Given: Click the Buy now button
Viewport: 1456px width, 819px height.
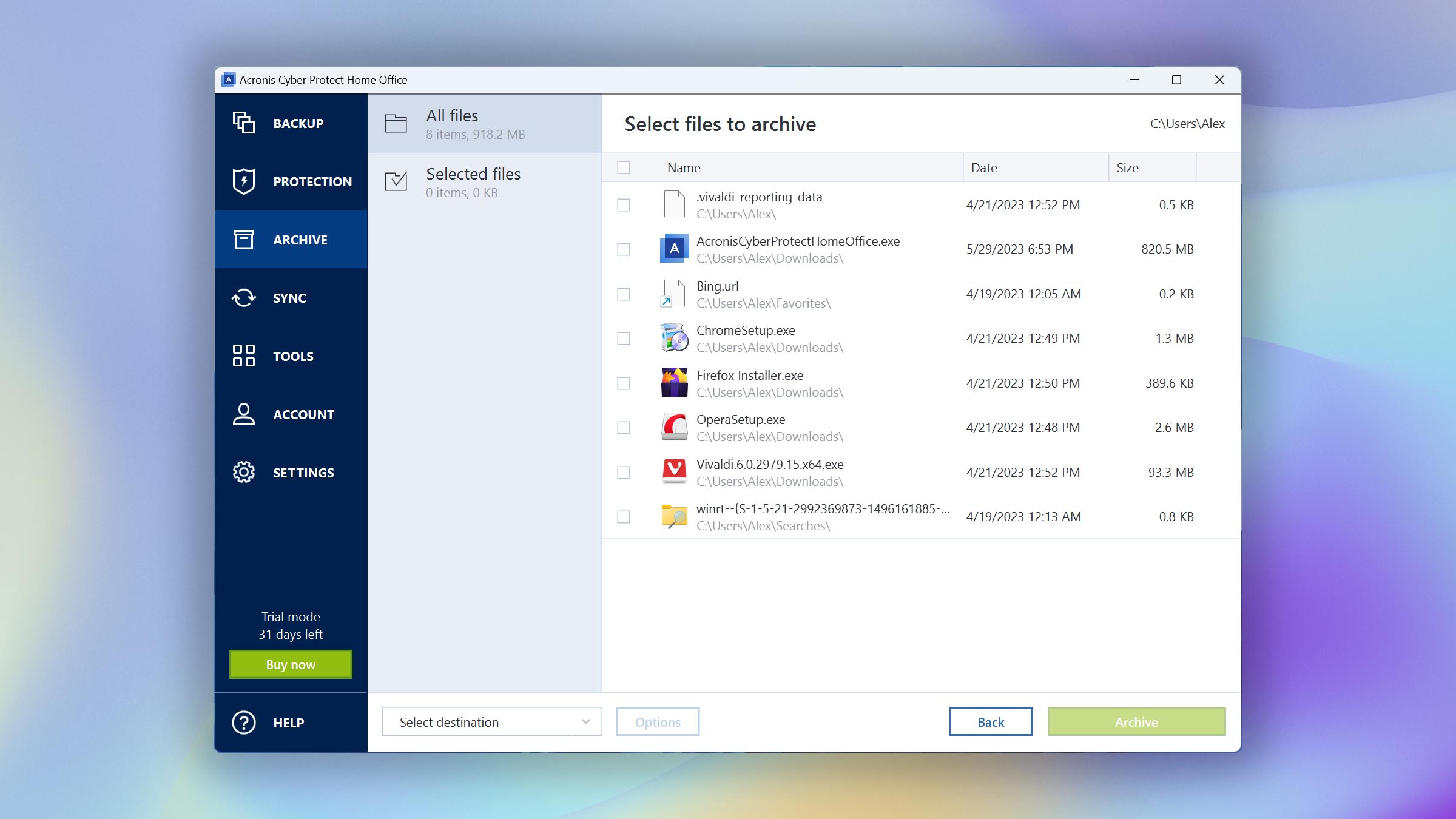Looking at the screenshot, I should (x=291, y=664).
